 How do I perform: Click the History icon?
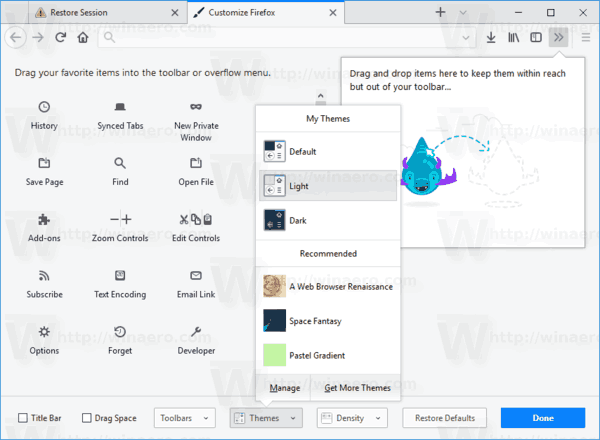pyautogui.click(x=44, y=107)
